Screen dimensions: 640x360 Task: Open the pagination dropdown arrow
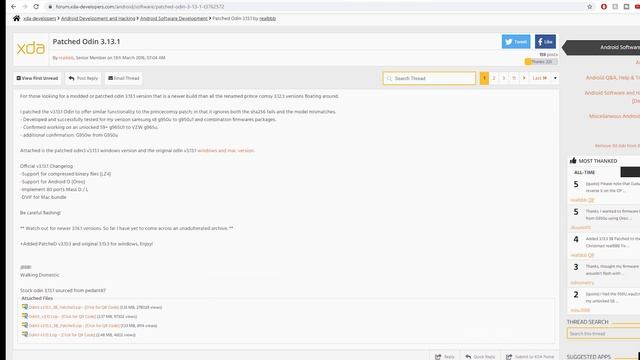pyautogui.click(x=555, y=78)
